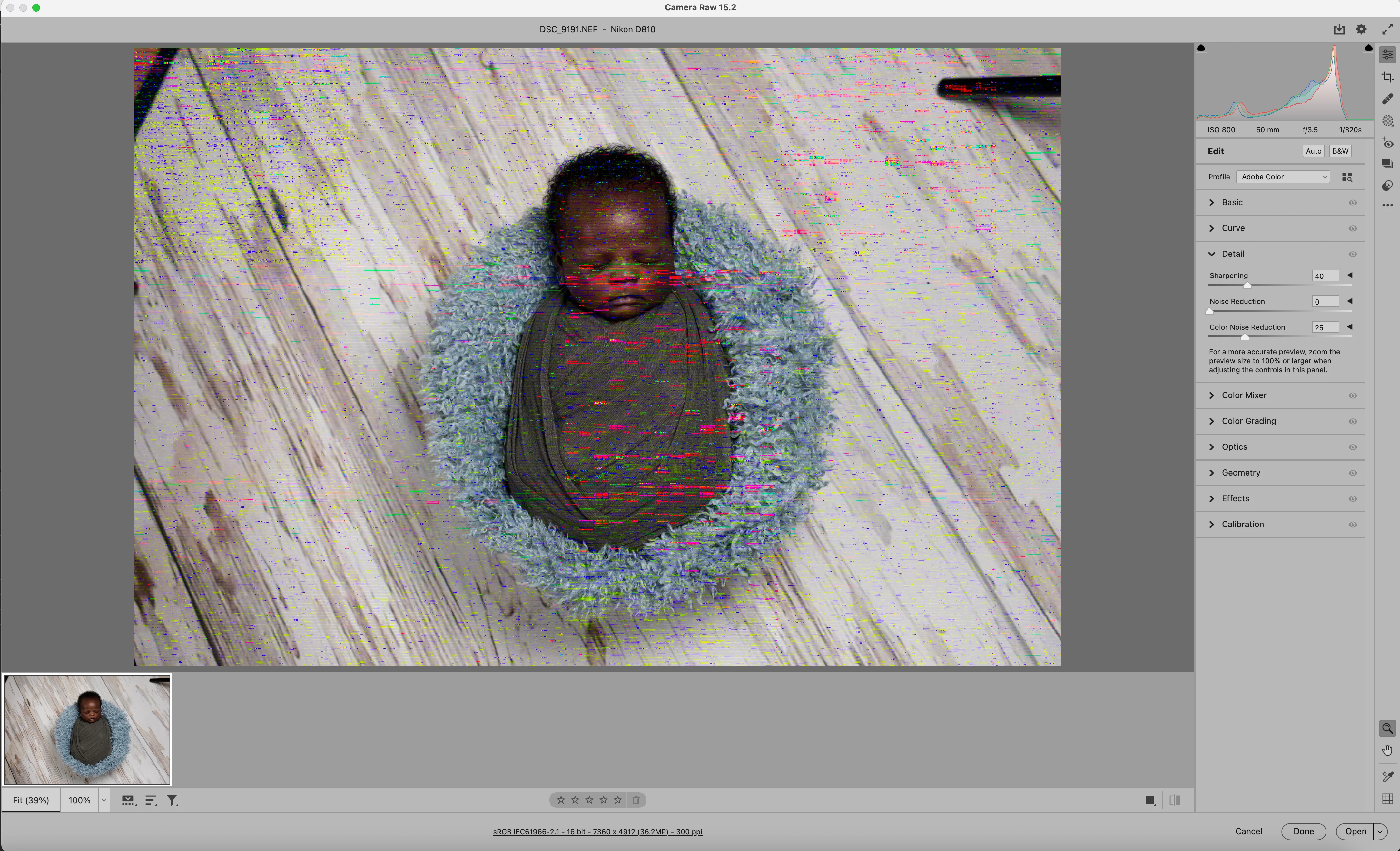Select the Crop tool in right toolbar
1400x851 pixels.
click(1387, 77)
